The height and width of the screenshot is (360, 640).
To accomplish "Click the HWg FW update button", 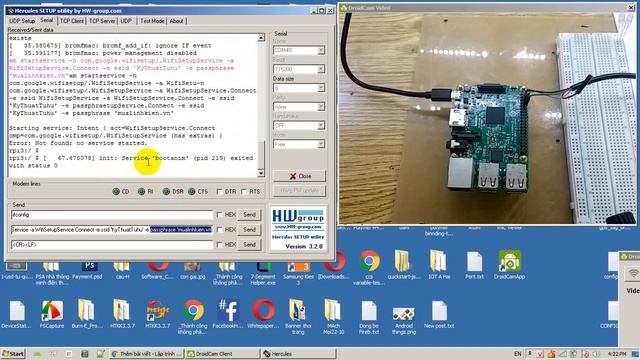I will pyautogui.click(x=299, y=191).
